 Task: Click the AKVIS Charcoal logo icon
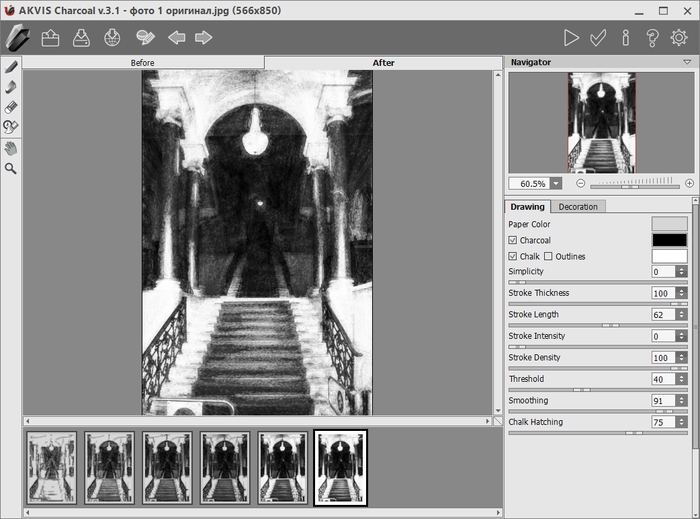[17, 38]
